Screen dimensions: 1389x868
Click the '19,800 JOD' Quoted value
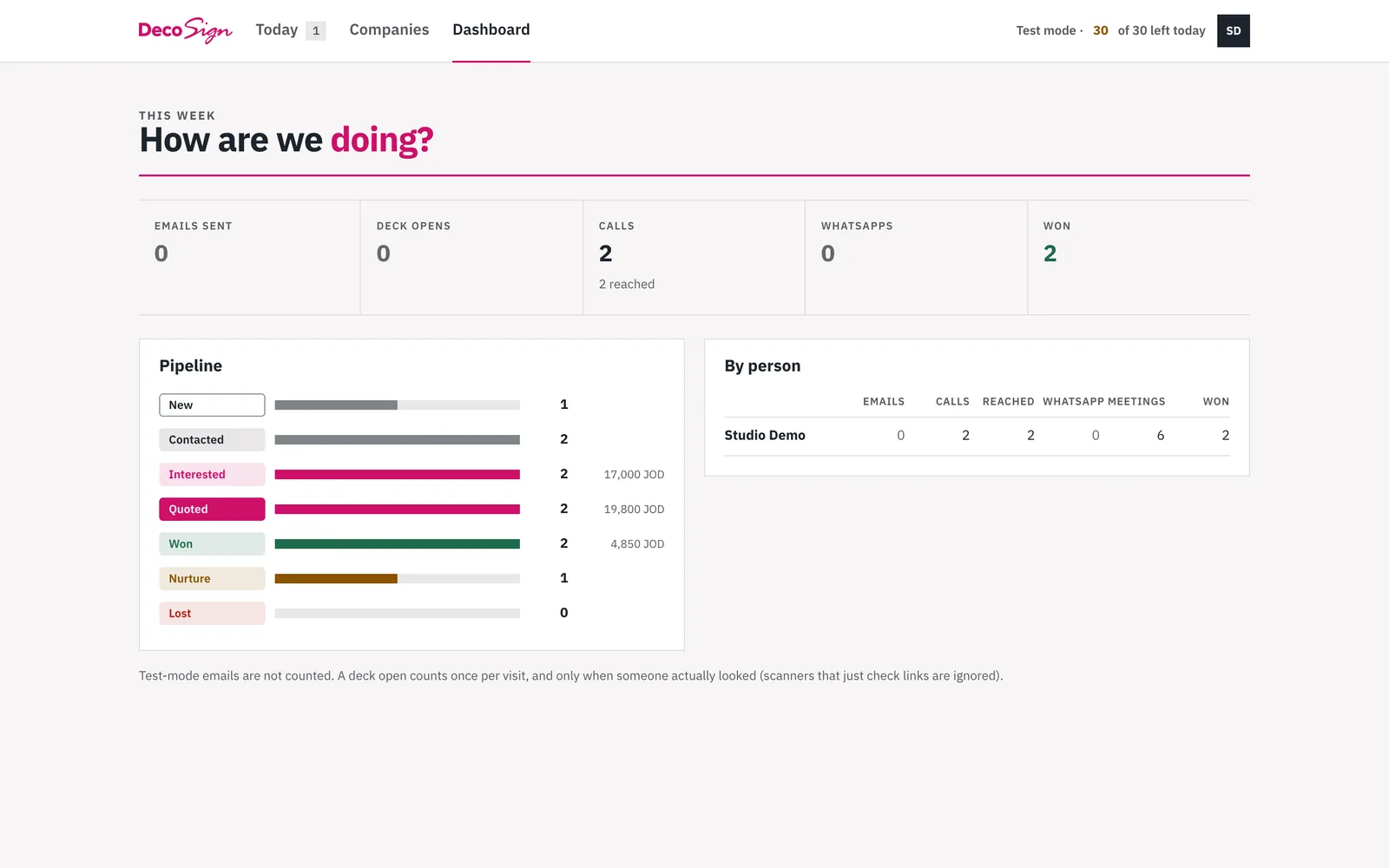634,509
